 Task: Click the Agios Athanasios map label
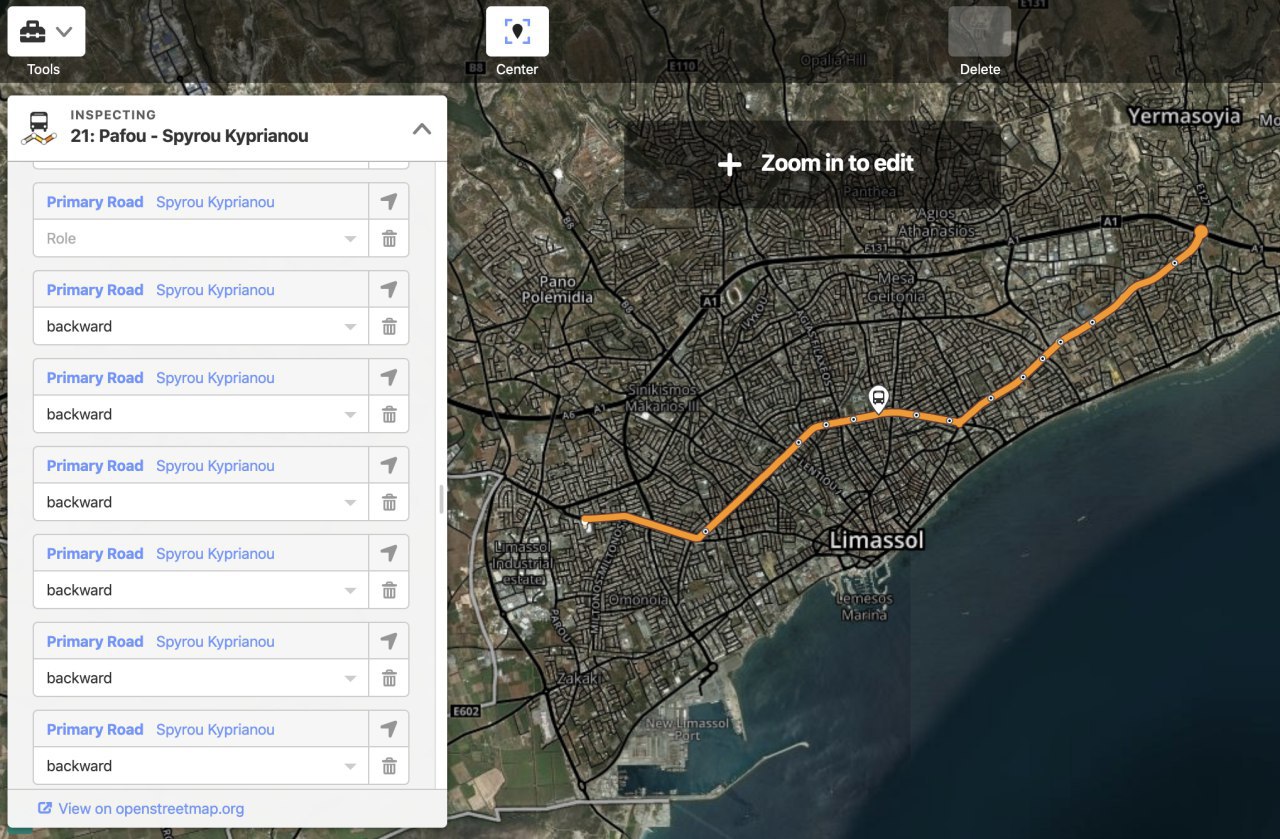(x=936, y=223)
